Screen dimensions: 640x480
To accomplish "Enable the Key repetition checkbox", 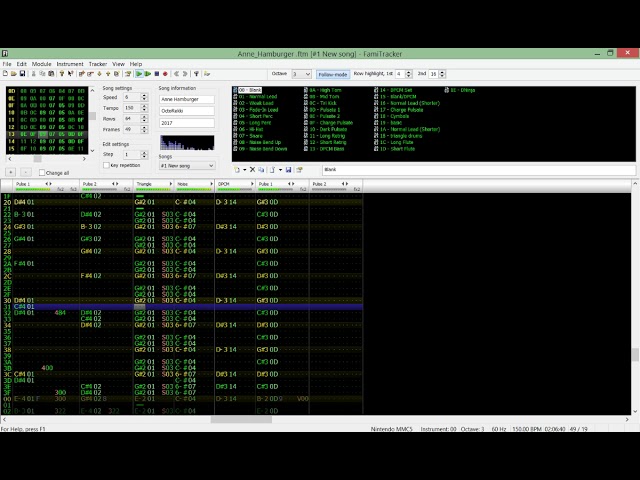I will [x=107, y=165].
